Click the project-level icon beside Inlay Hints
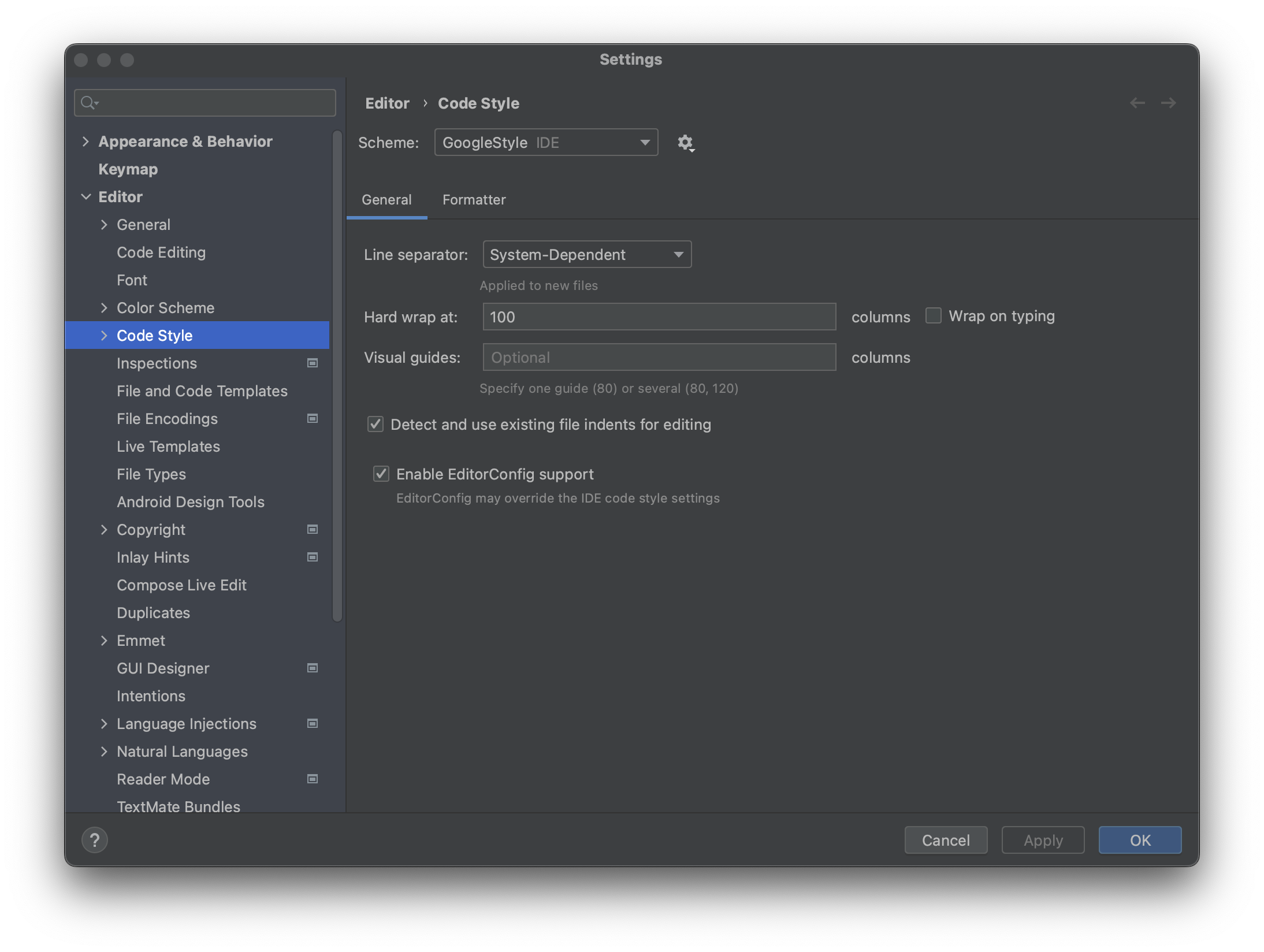 click(313, 557)
